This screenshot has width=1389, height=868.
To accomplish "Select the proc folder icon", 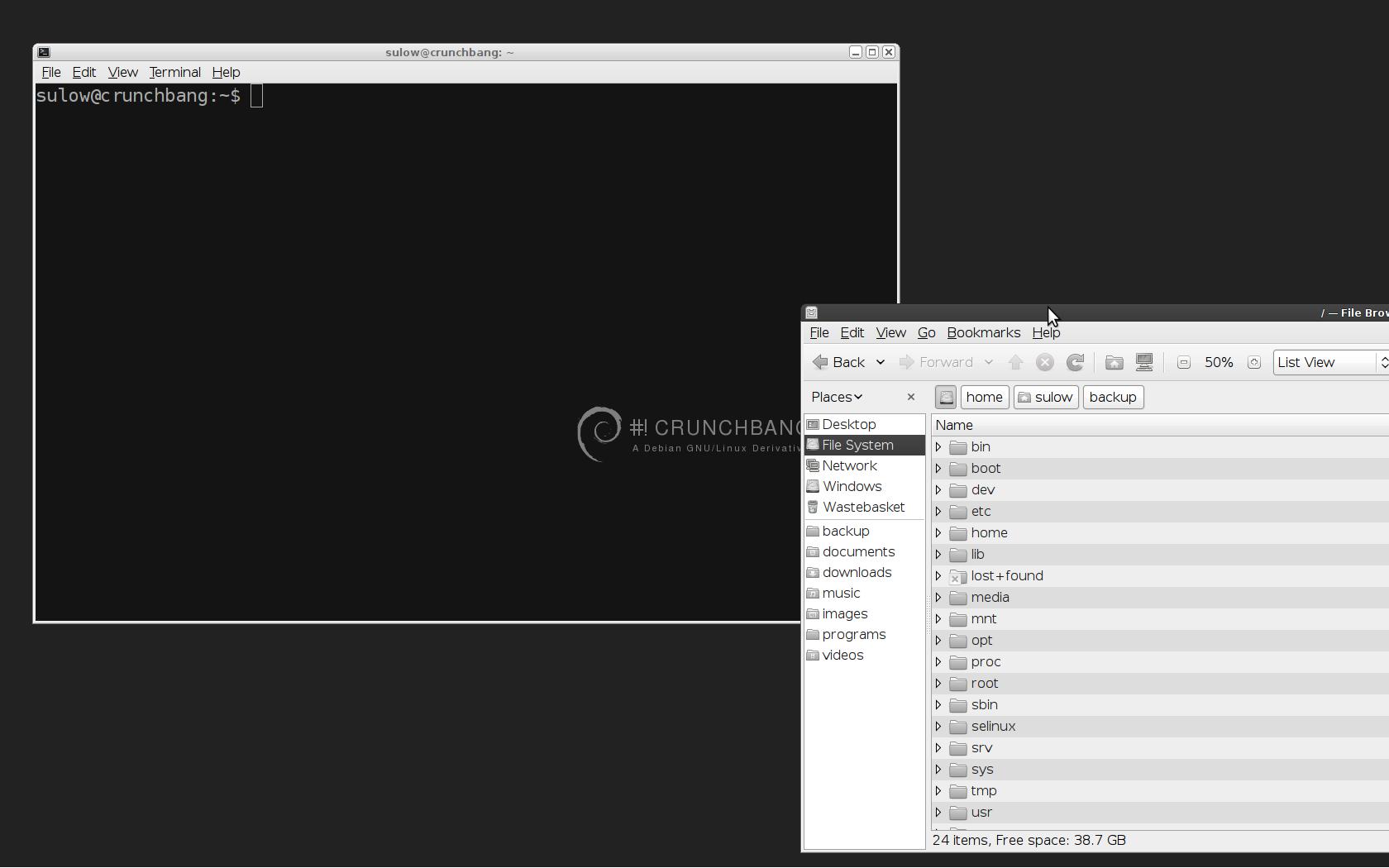I will click(x=958, y=662).
